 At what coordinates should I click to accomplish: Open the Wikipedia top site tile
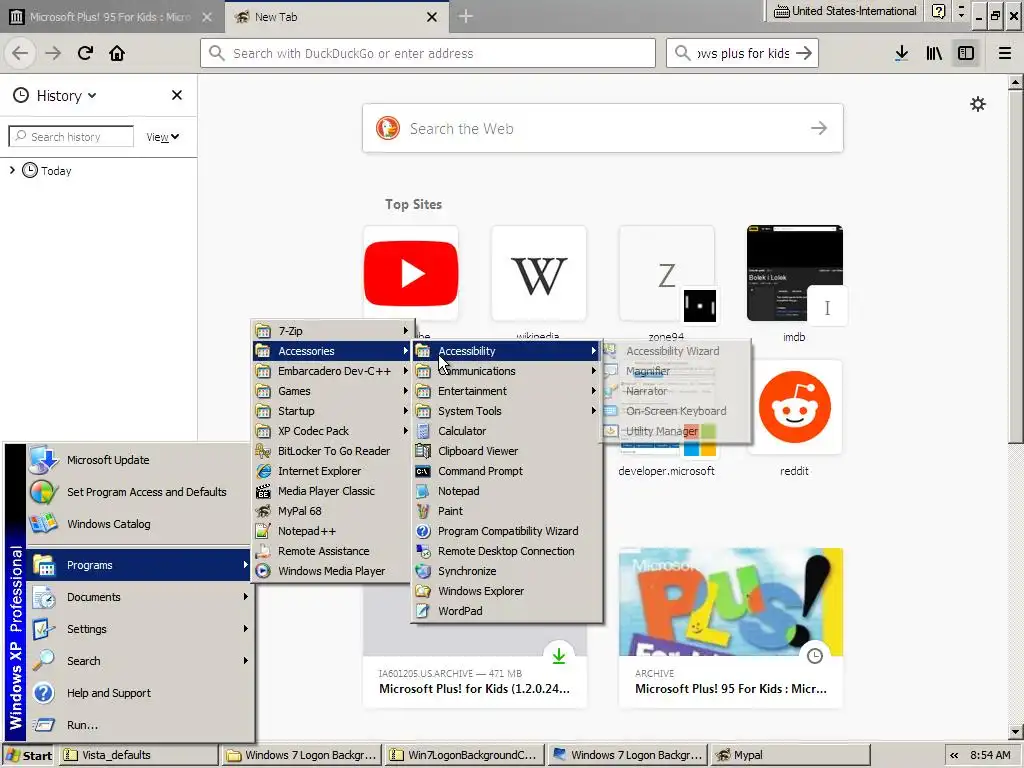tap(539, 273)
